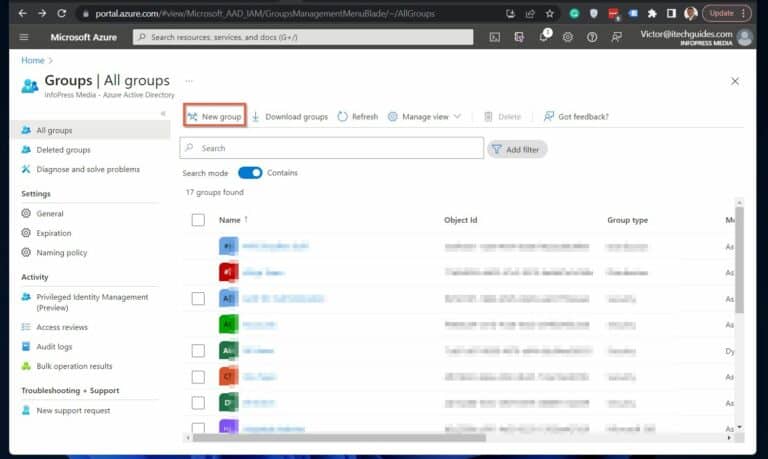768x459 pixels.
Task: Click the Home breadcrumb link
Action: coord(33,60)
